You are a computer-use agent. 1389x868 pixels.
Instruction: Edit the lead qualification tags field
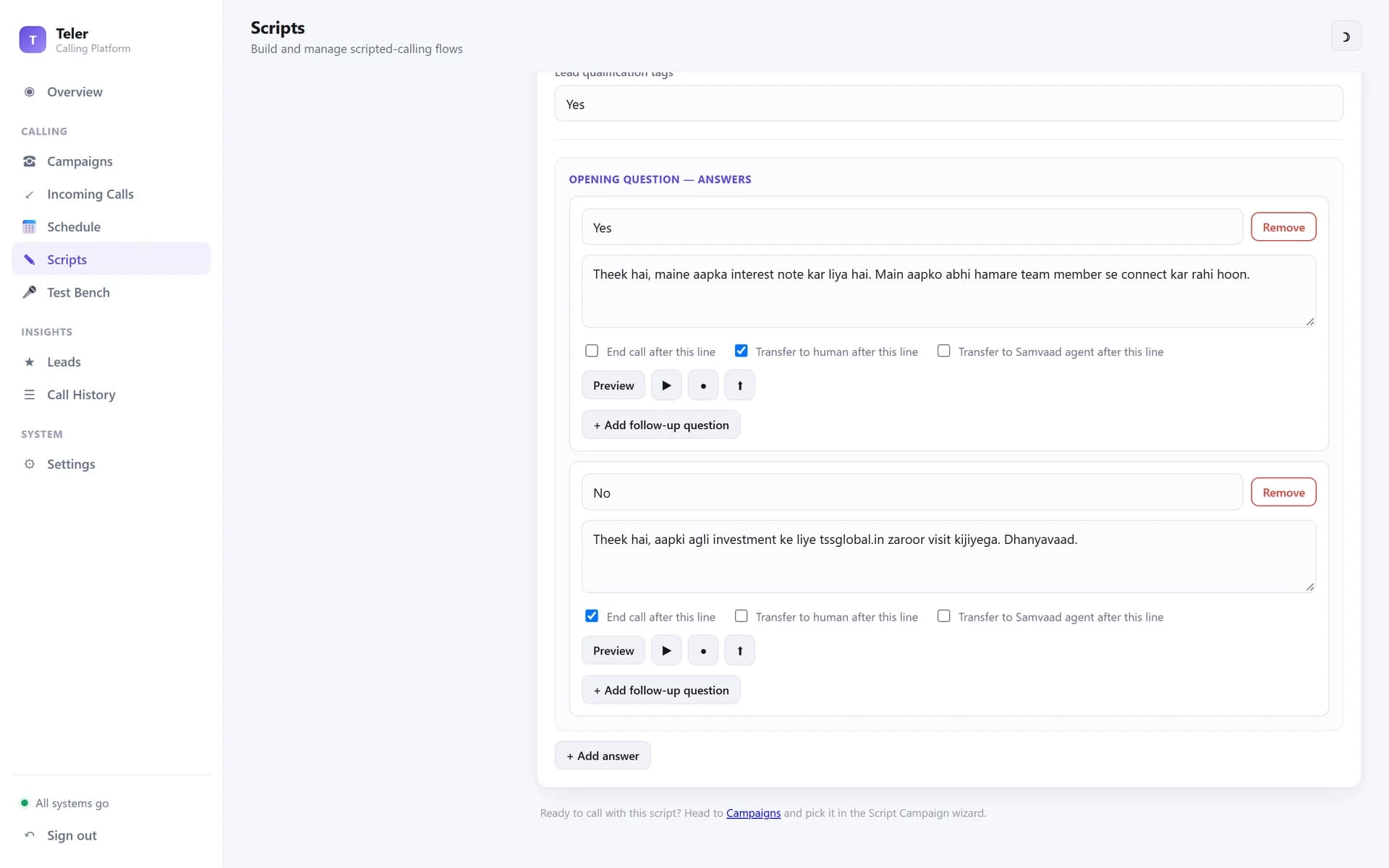[948, 104]
